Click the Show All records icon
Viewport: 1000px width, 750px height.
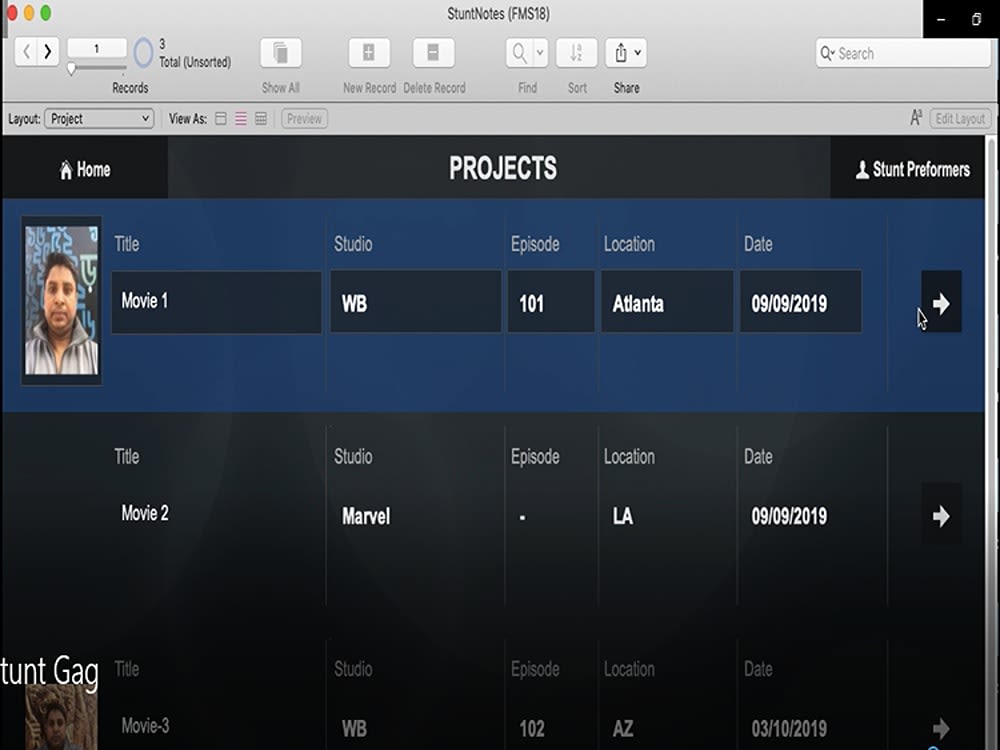click(x=280, y=52)
